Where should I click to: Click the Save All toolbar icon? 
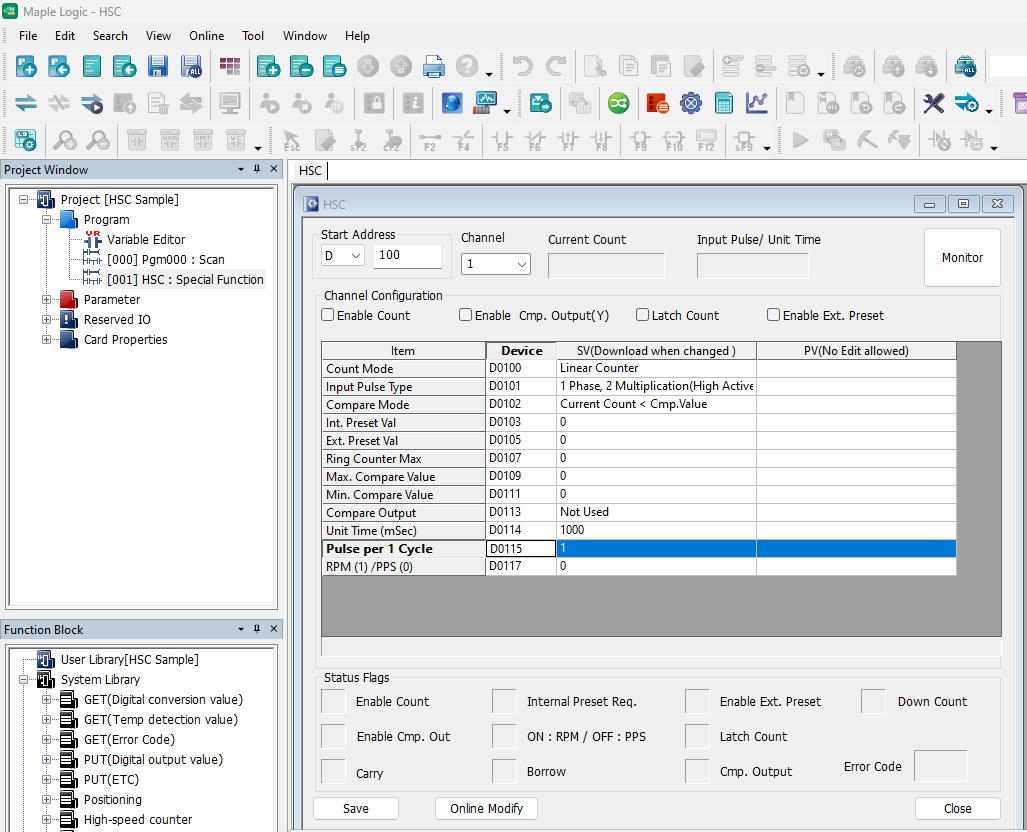pos(191,67)
